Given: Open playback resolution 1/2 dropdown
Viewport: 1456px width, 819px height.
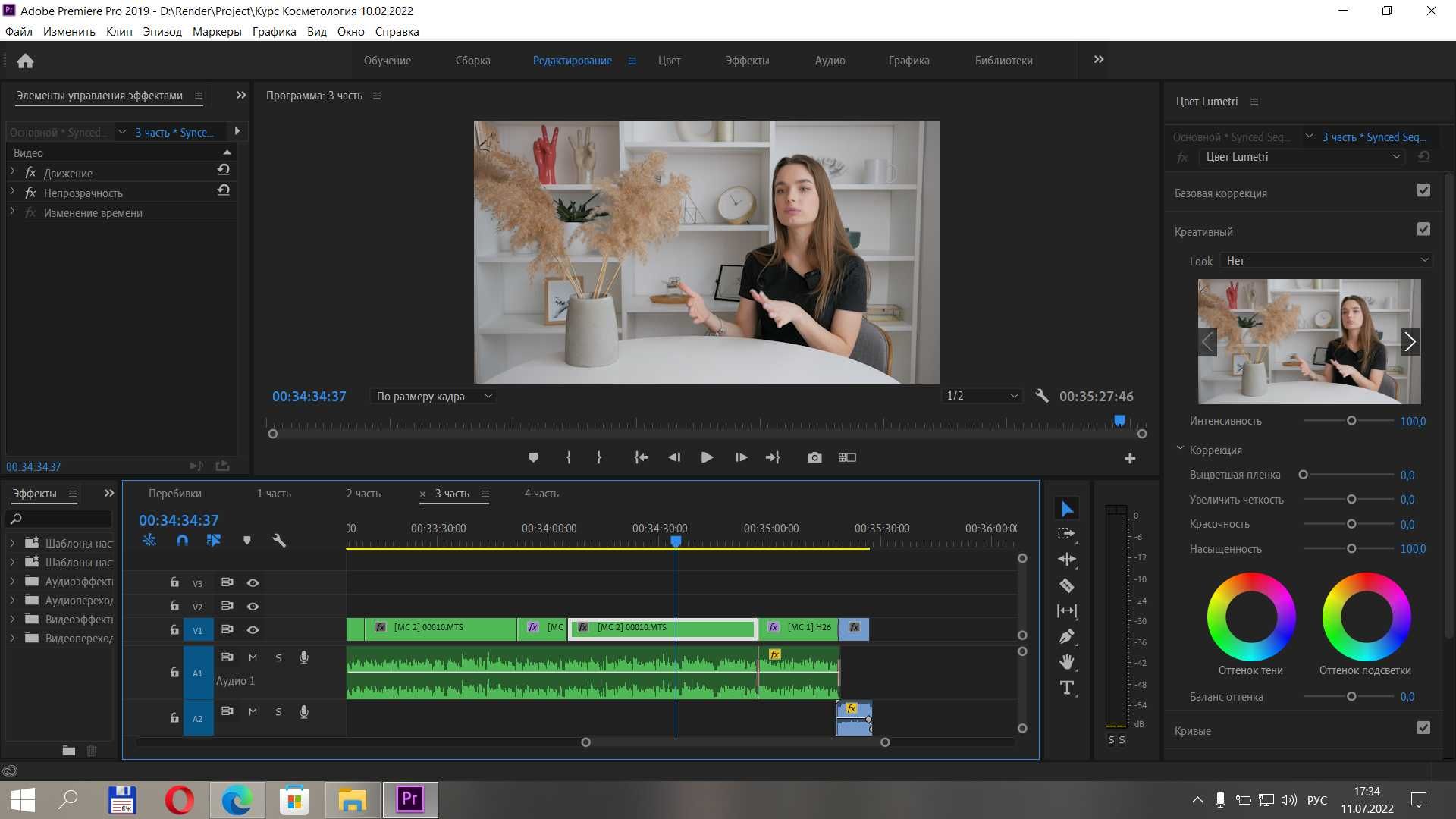Looking at the screenshot, I should point(982,396).
